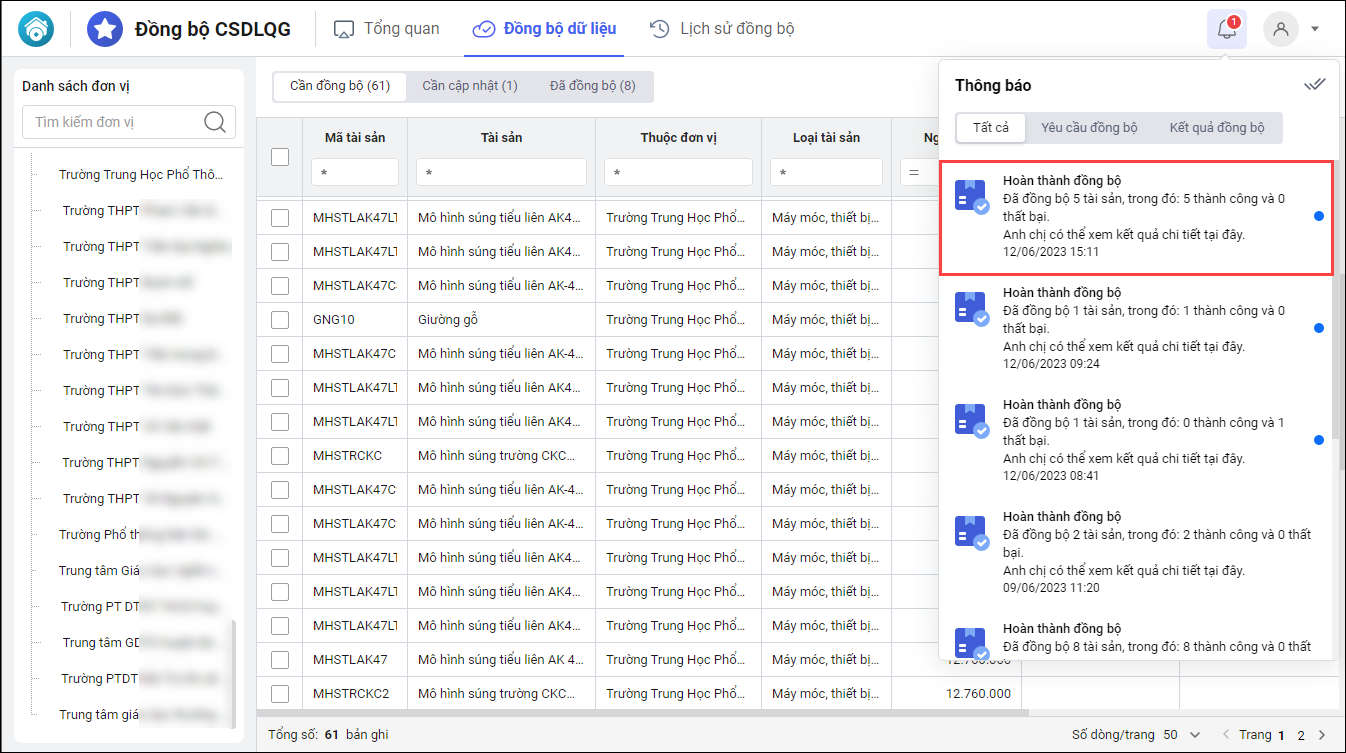Mark all notifications read with double-check icon

1315,85
